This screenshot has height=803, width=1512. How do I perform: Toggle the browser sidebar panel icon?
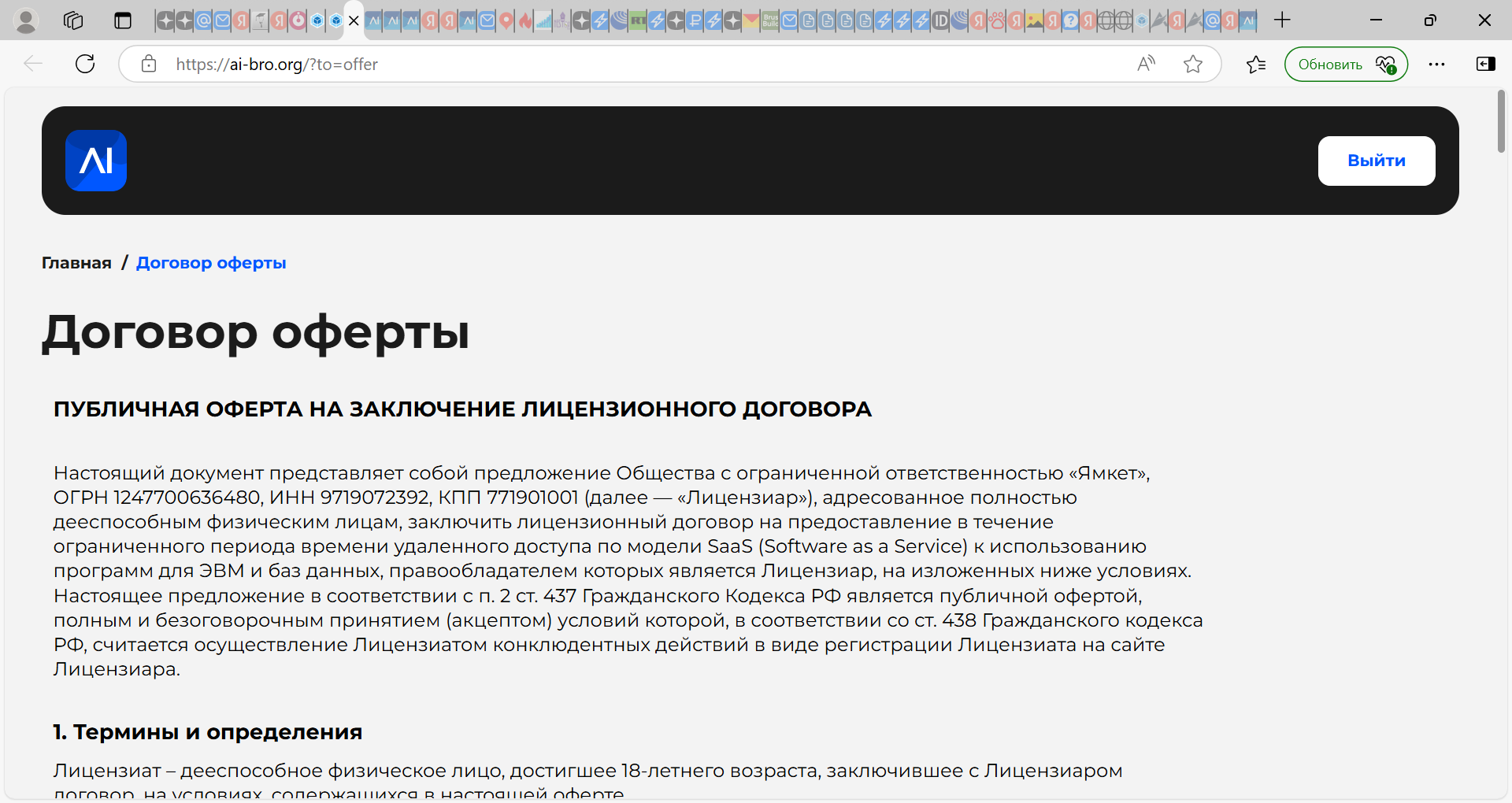[x=1485, y=64]
